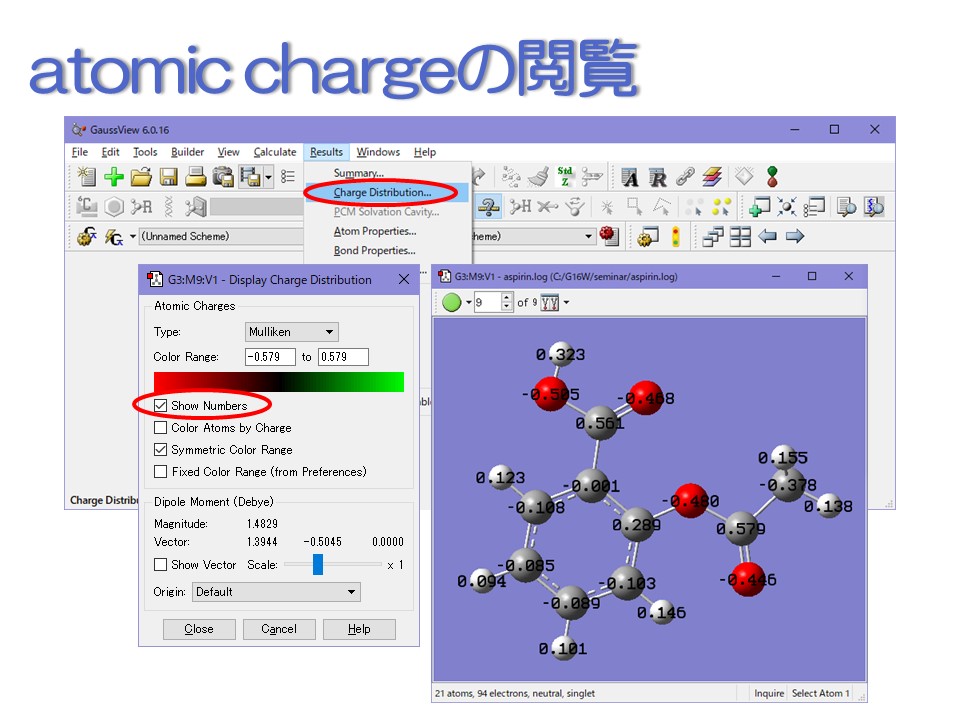Select the Delete Atom tool

(x=547, y=207)
